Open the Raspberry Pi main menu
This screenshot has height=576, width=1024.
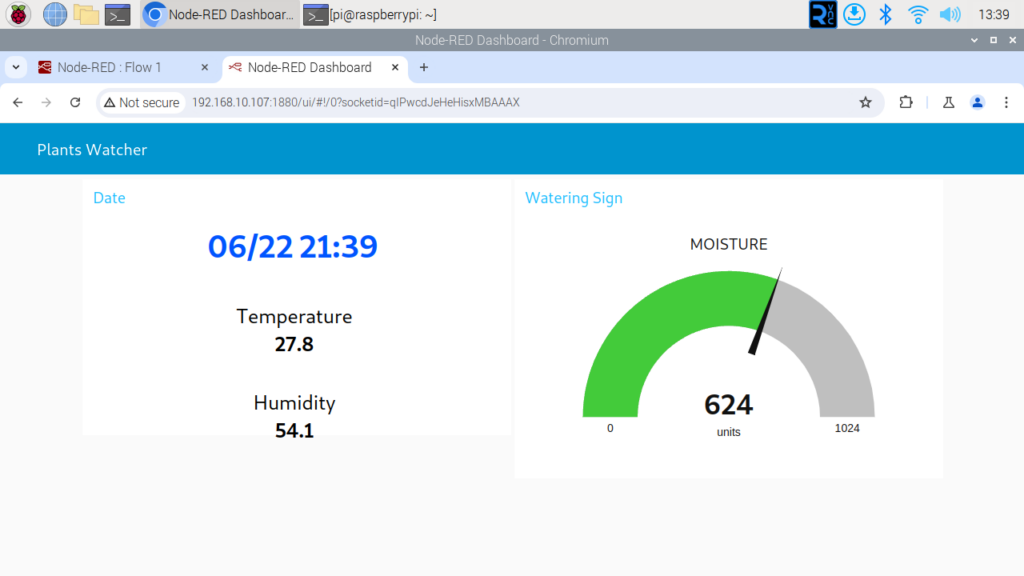[x=18, y=14]
